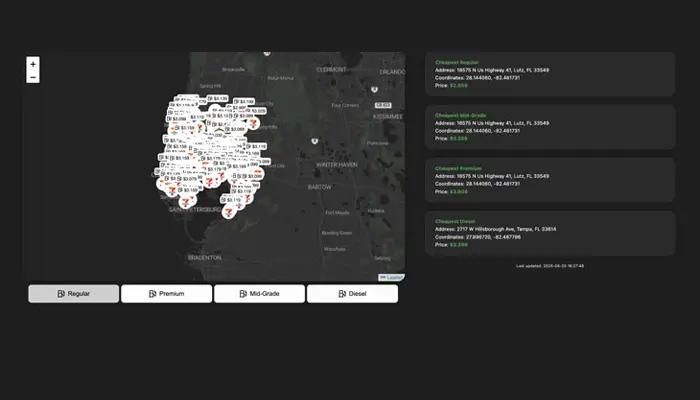Click coordinates in Cheapest Regular card
This screenshot has width=700, height=400.
pos(477,78)
